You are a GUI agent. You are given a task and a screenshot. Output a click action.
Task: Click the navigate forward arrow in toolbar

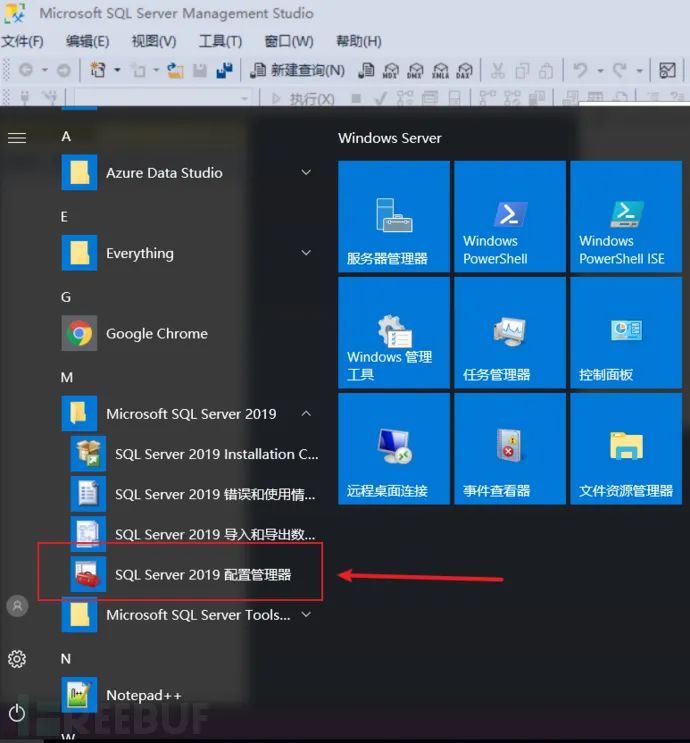tap(64, 70)
